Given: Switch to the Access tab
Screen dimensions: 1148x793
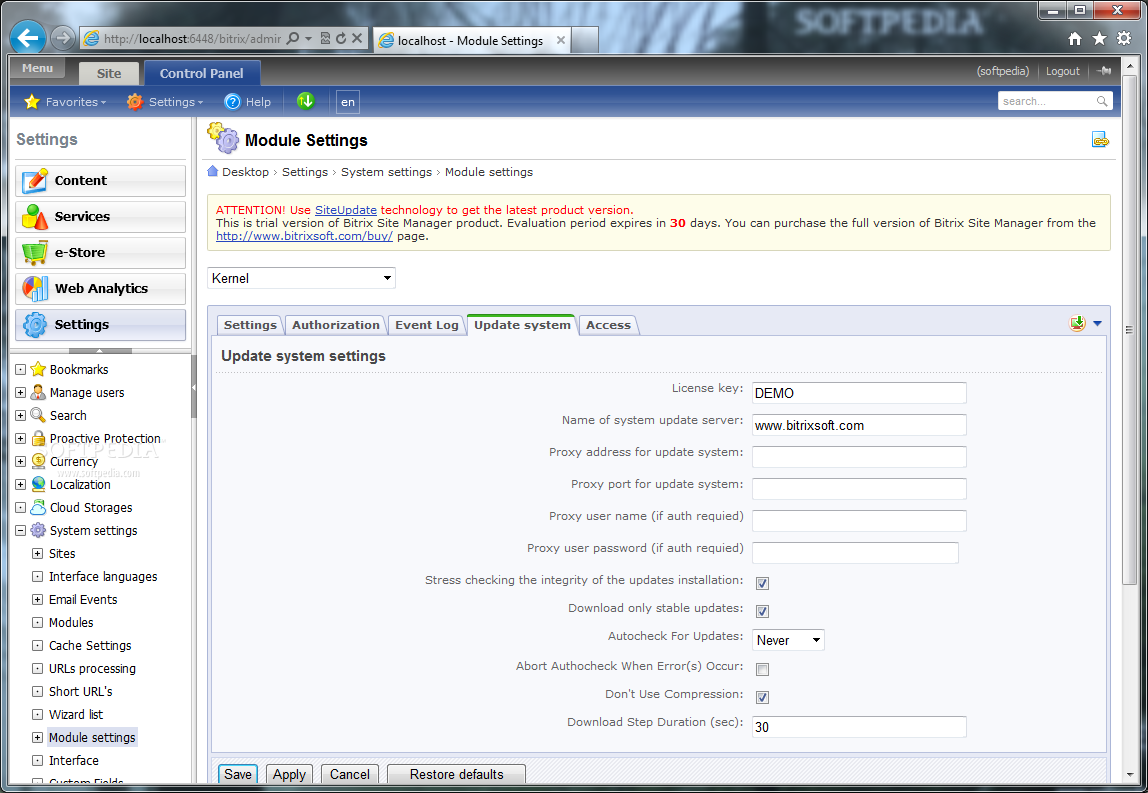Looking at the screenshot, I should (608, 325).
